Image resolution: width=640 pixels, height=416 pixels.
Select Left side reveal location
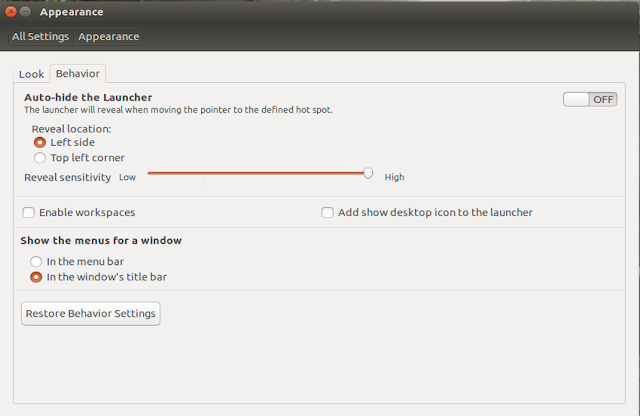pyautogui.click(x=40, y=143)
